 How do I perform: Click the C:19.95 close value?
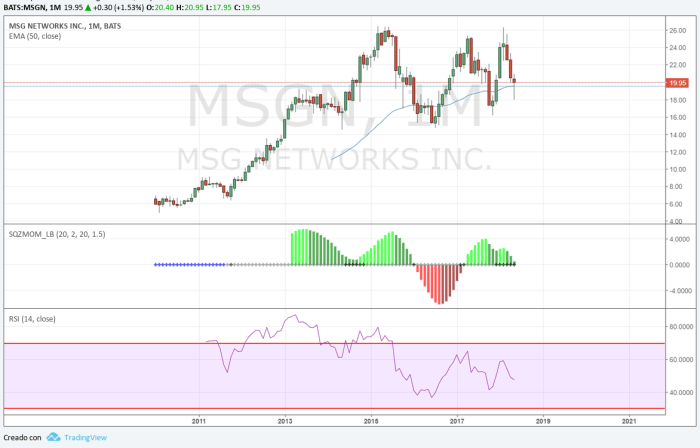click(x=247, y=7)
